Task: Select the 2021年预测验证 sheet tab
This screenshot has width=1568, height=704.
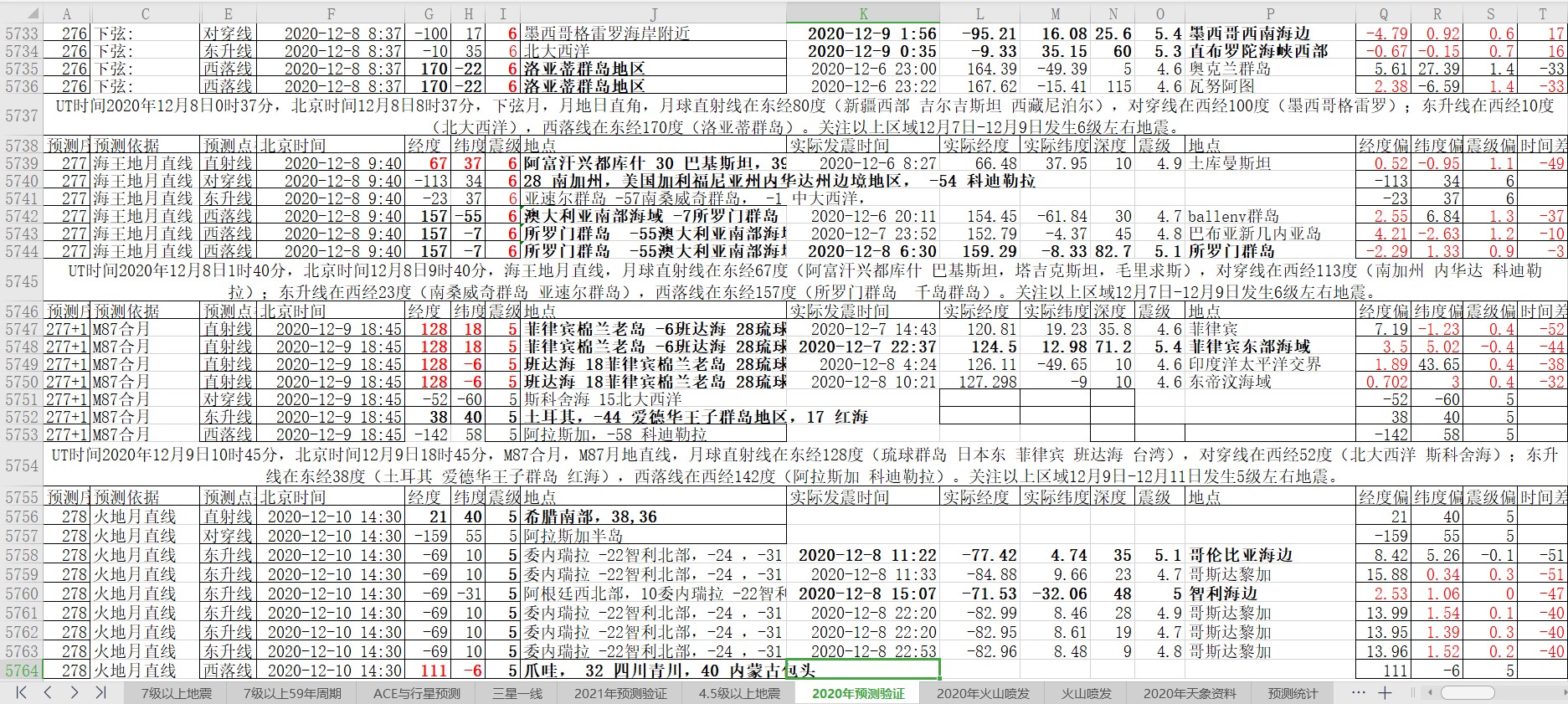Action: pos(620,693)
